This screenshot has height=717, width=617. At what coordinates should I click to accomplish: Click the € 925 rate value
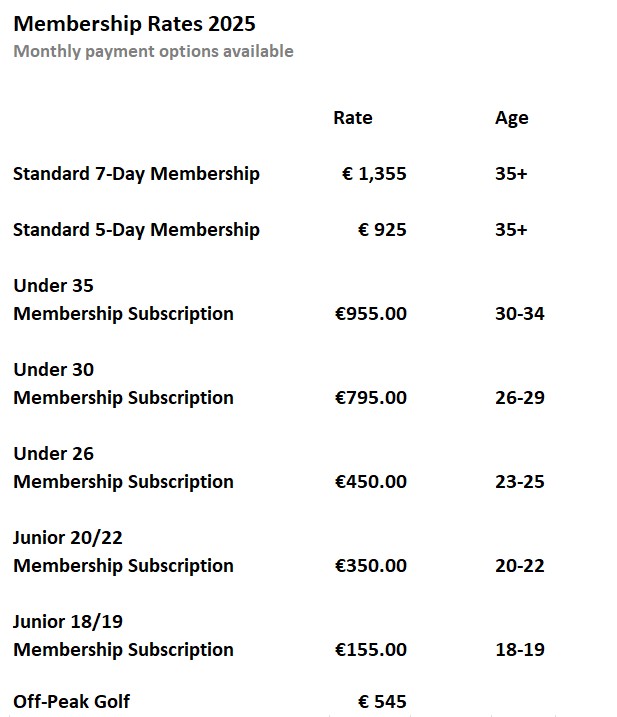click(382, 230)
